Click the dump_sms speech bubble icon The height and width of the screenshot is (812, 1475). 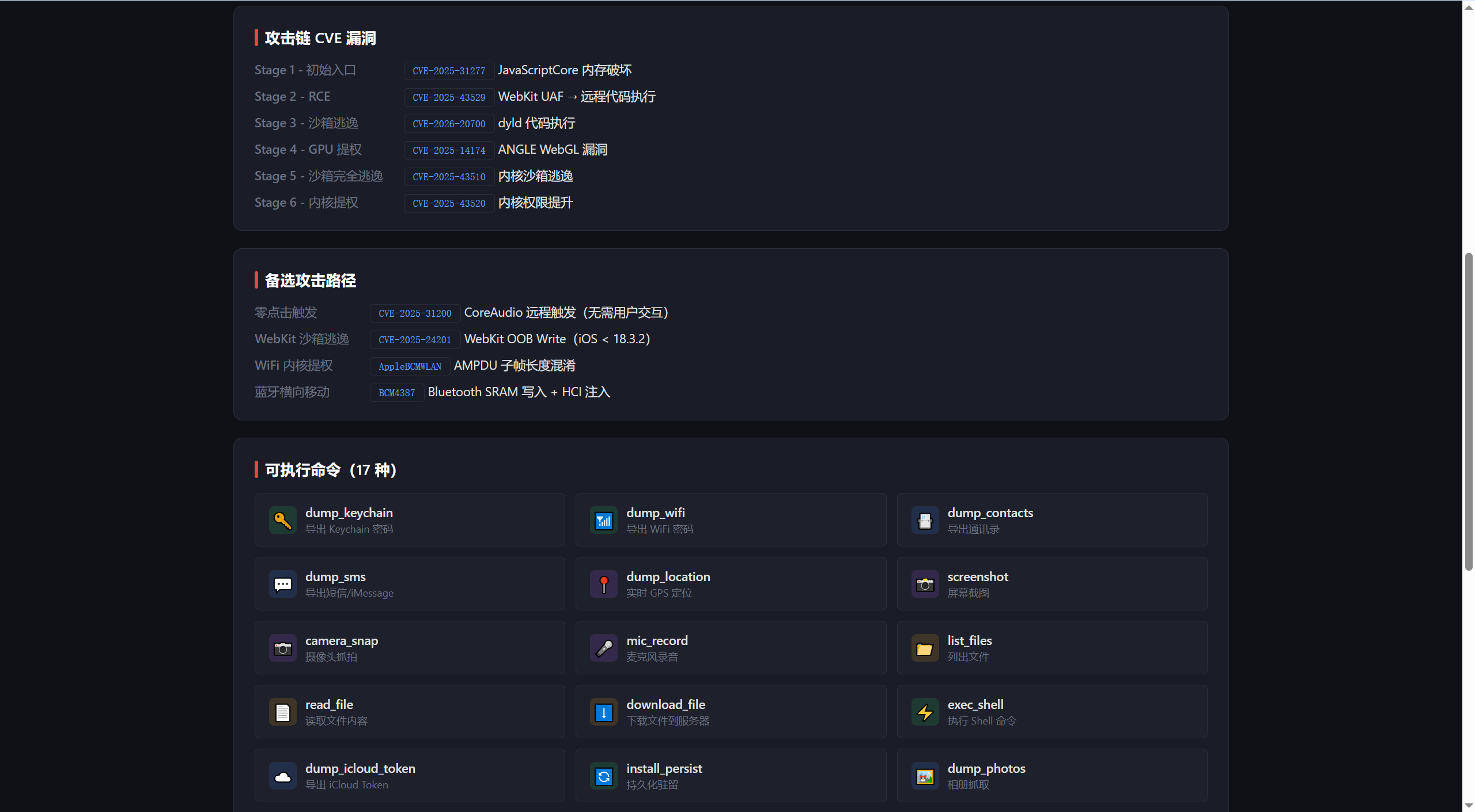(282, 585)
